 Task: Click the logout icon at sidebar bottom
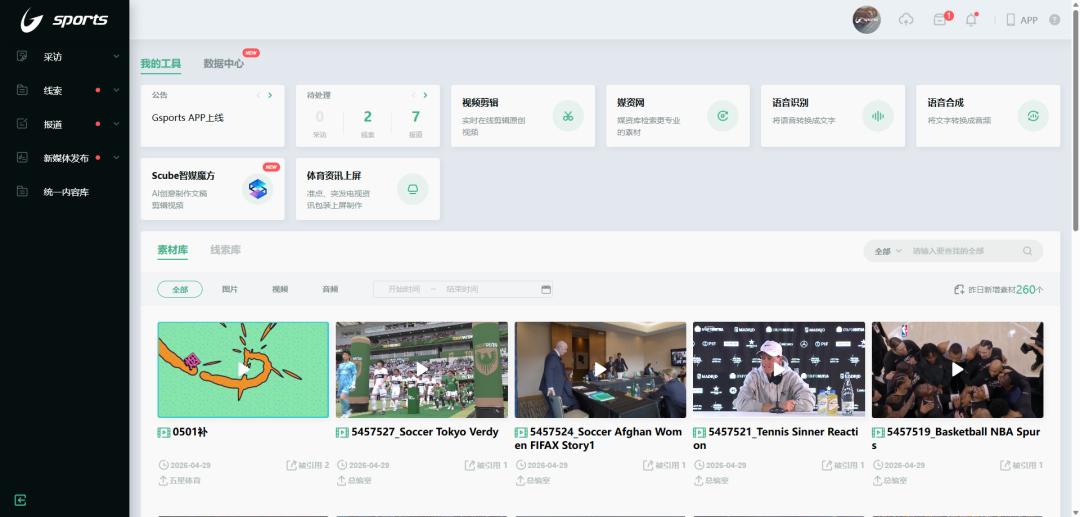coord(20,500)
